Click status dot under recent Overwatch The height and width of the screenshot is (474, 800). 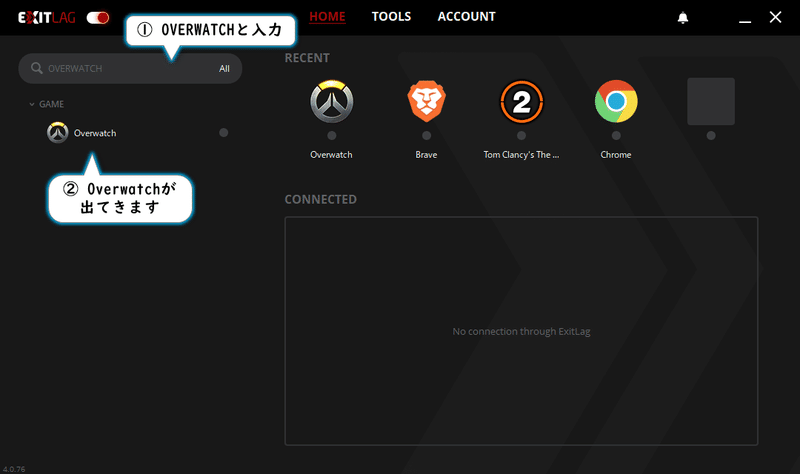pyautogui.click(x=332, y=136)
